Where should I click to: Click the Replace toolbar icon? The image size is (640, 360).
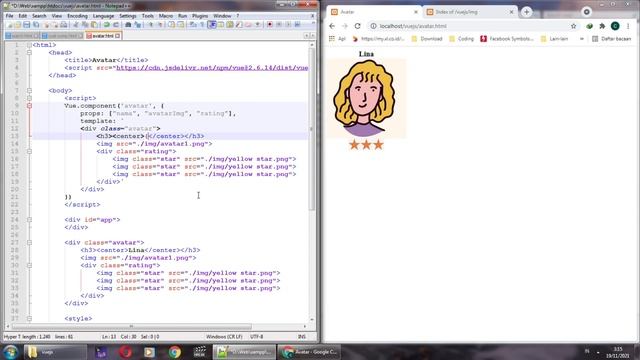[138, 25]
